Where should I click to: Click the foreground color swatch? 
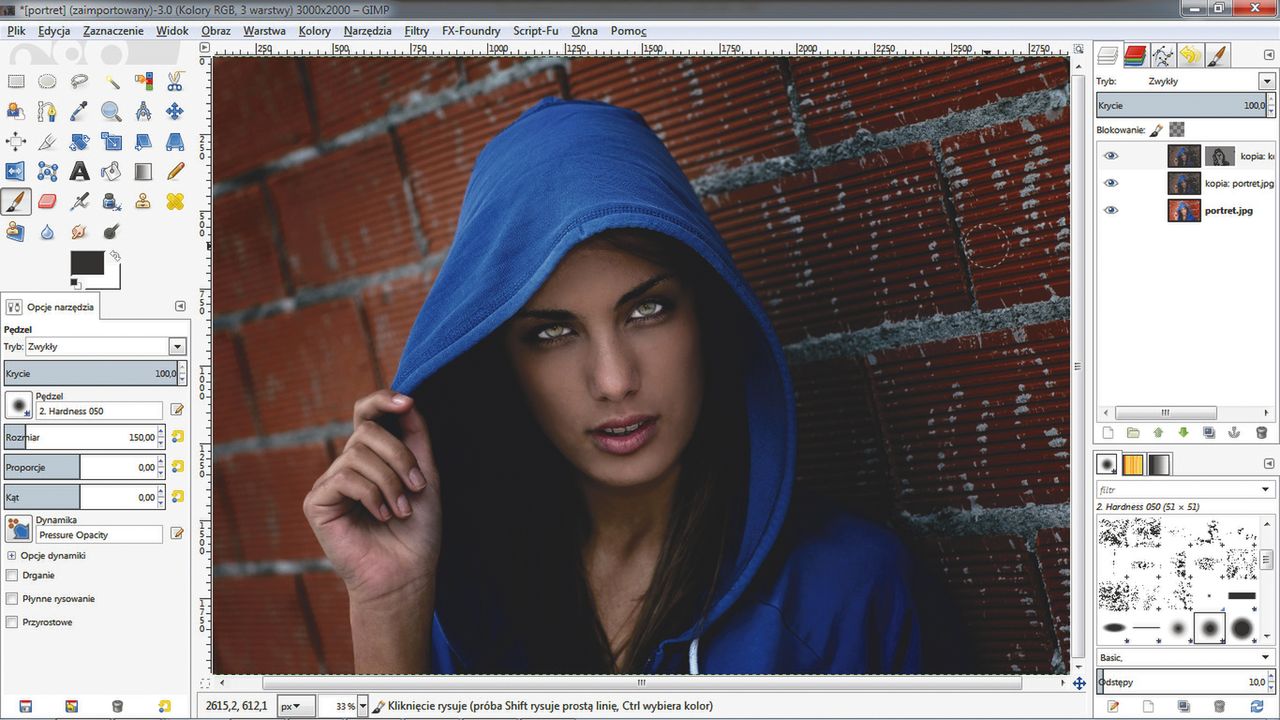click(x=87, y=263)
